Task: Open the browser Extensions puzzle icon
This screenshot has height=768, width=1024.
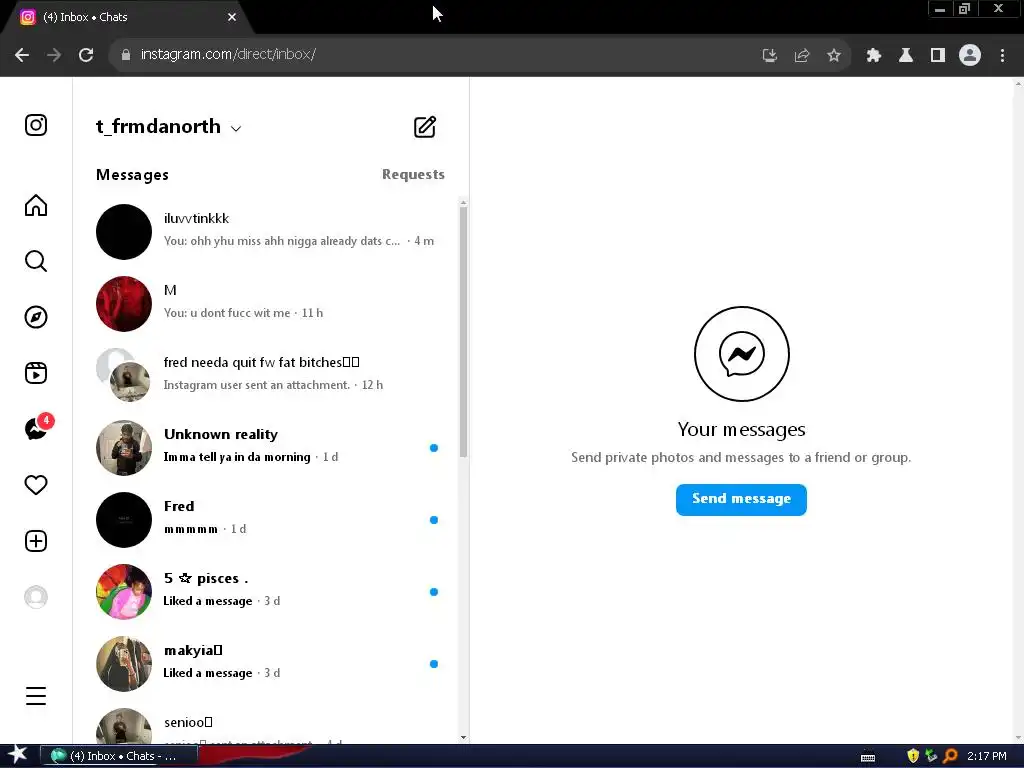Action: pyautogui.click(x=874, y=56)
